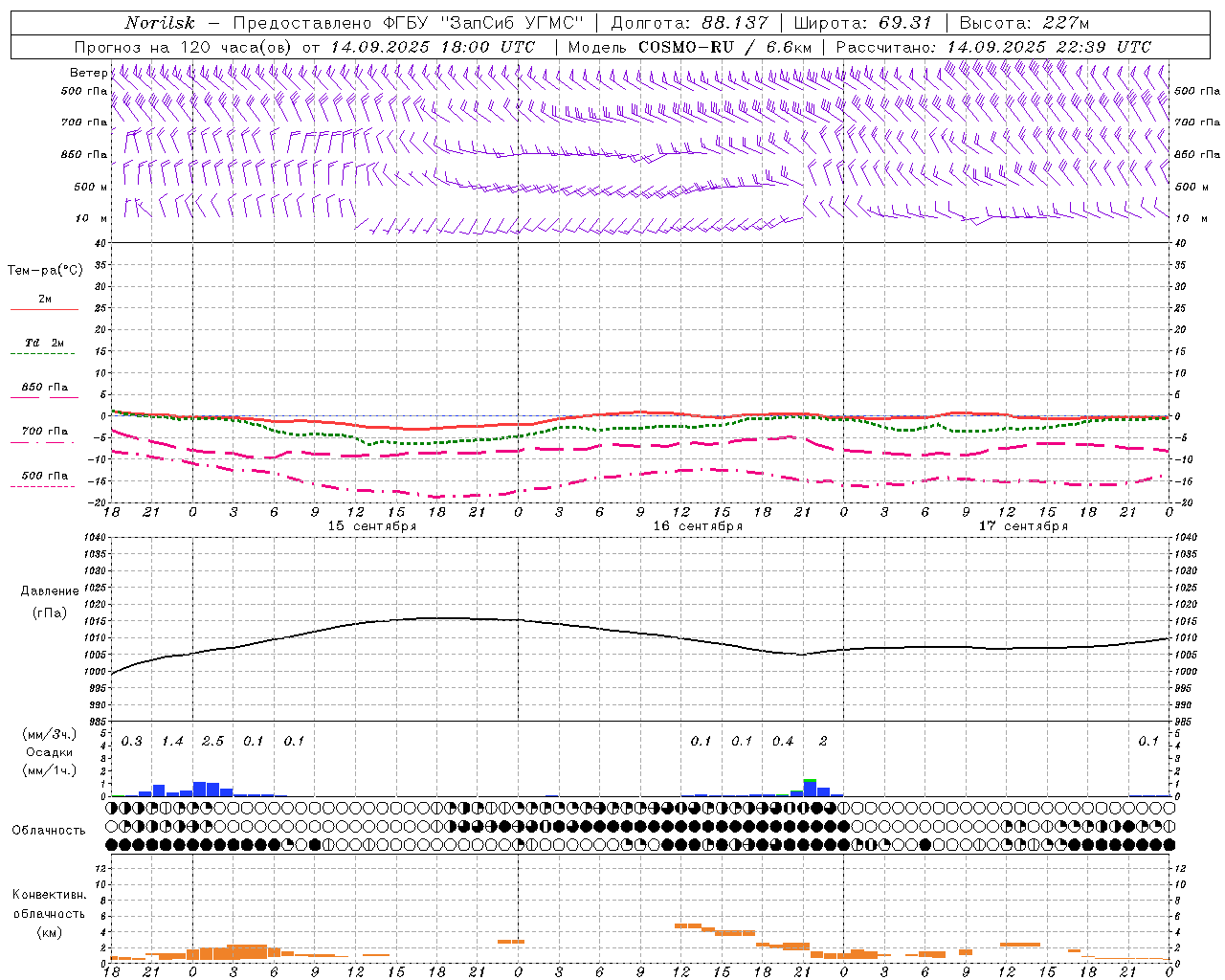Click the 'Тем-ра(°C)' temperature panel label
This screenshot has height=980, width=1225.
45,271
